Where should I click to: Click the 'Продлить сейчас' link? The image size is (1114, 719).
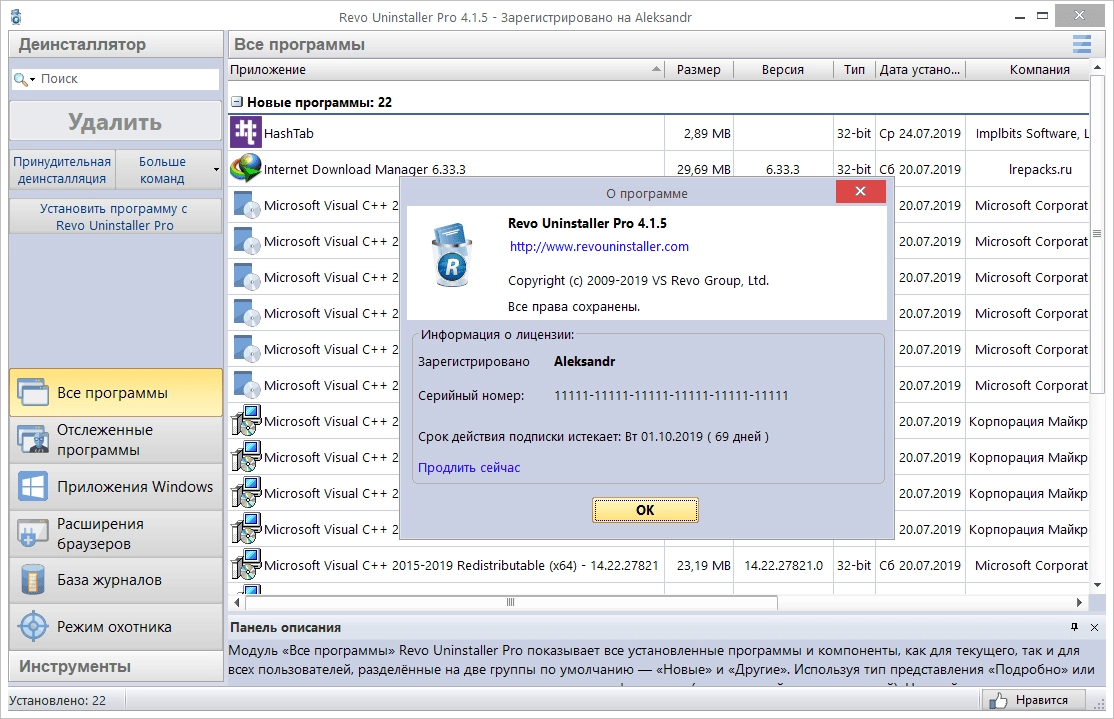469,467
